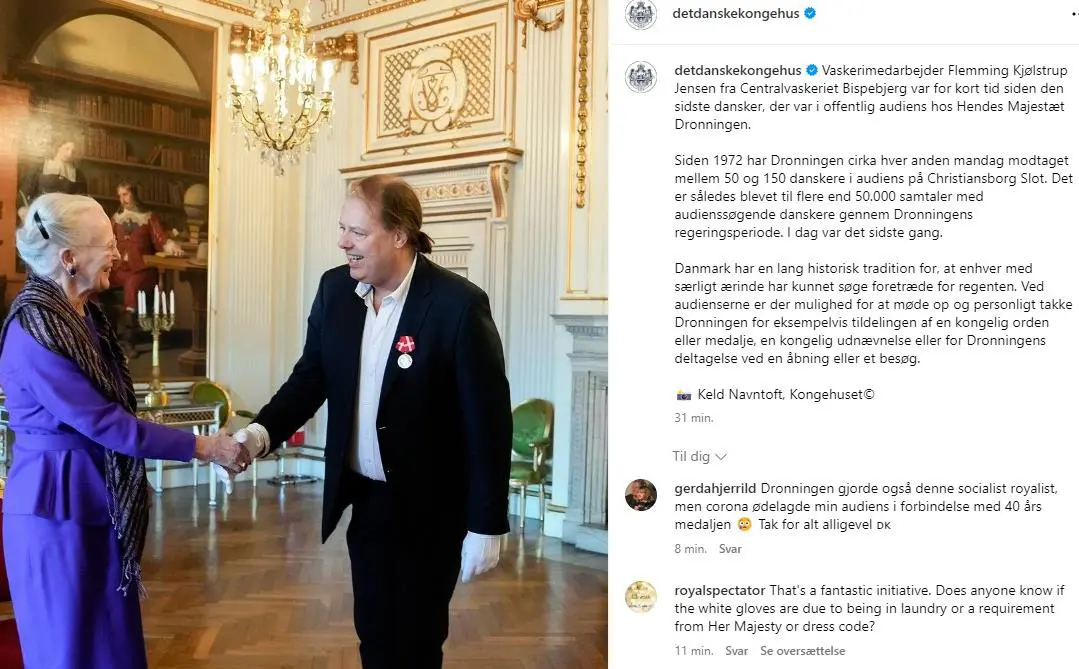Expand the 'Til dig' sorting dropdown
Image resolution: width=1079 pixels, height=669 pixels.
700,456
